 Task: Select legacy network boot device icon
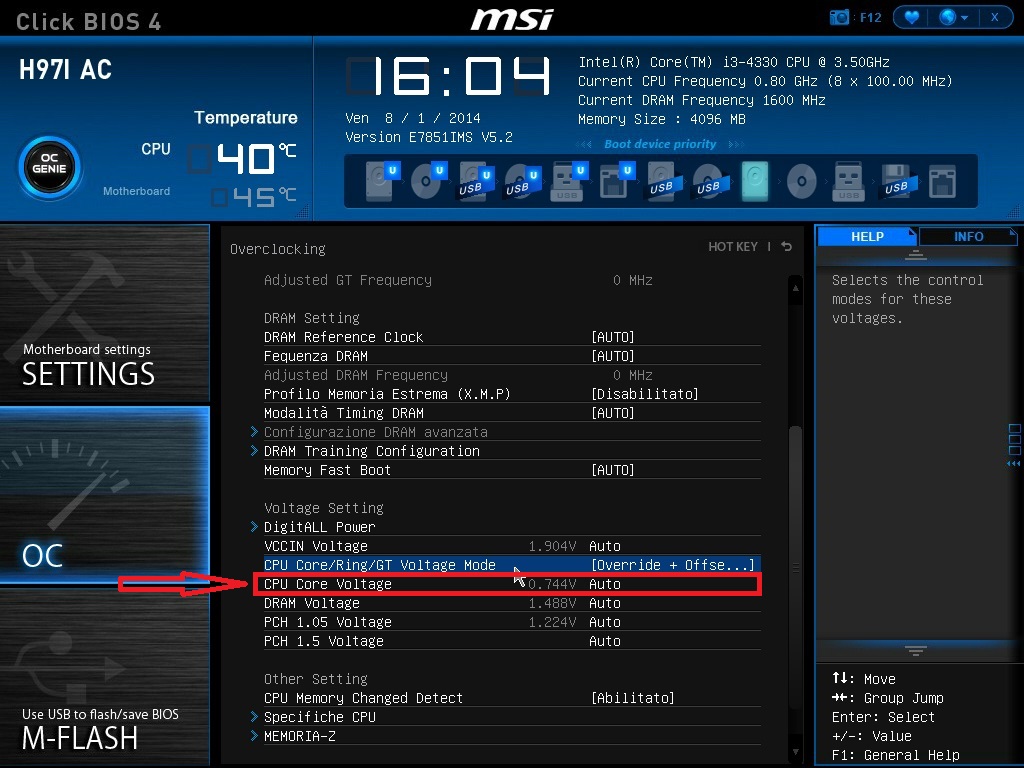[942, 181]
